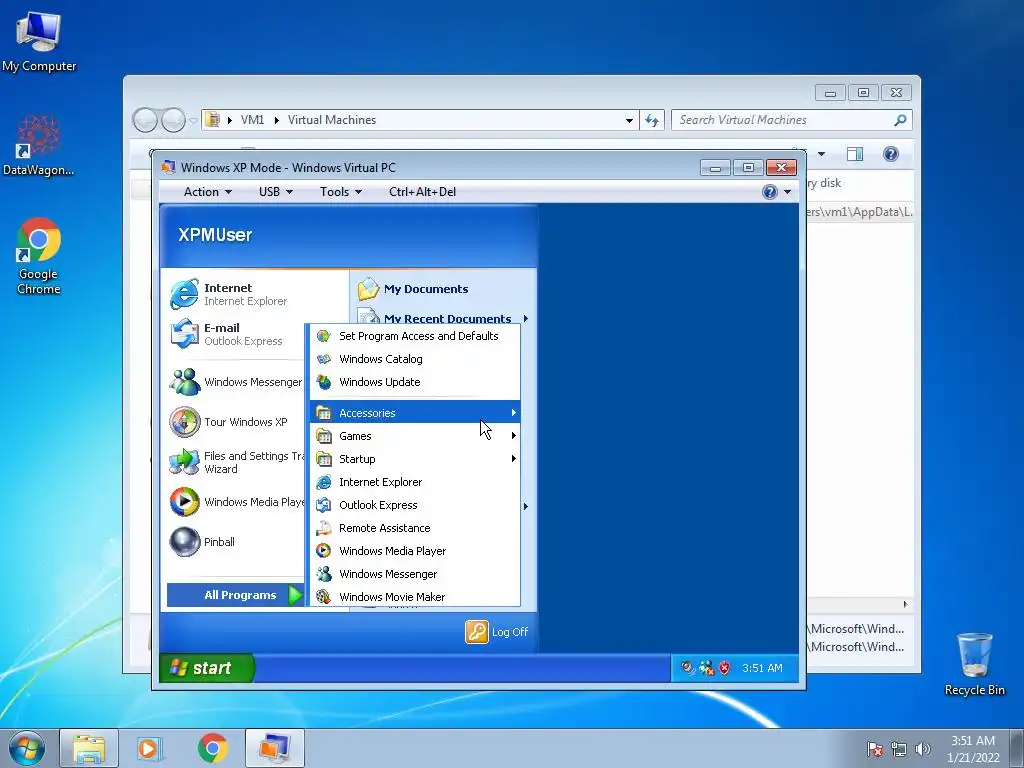Open Outlook Express E-mail pinned item

(x=227, y=334)
